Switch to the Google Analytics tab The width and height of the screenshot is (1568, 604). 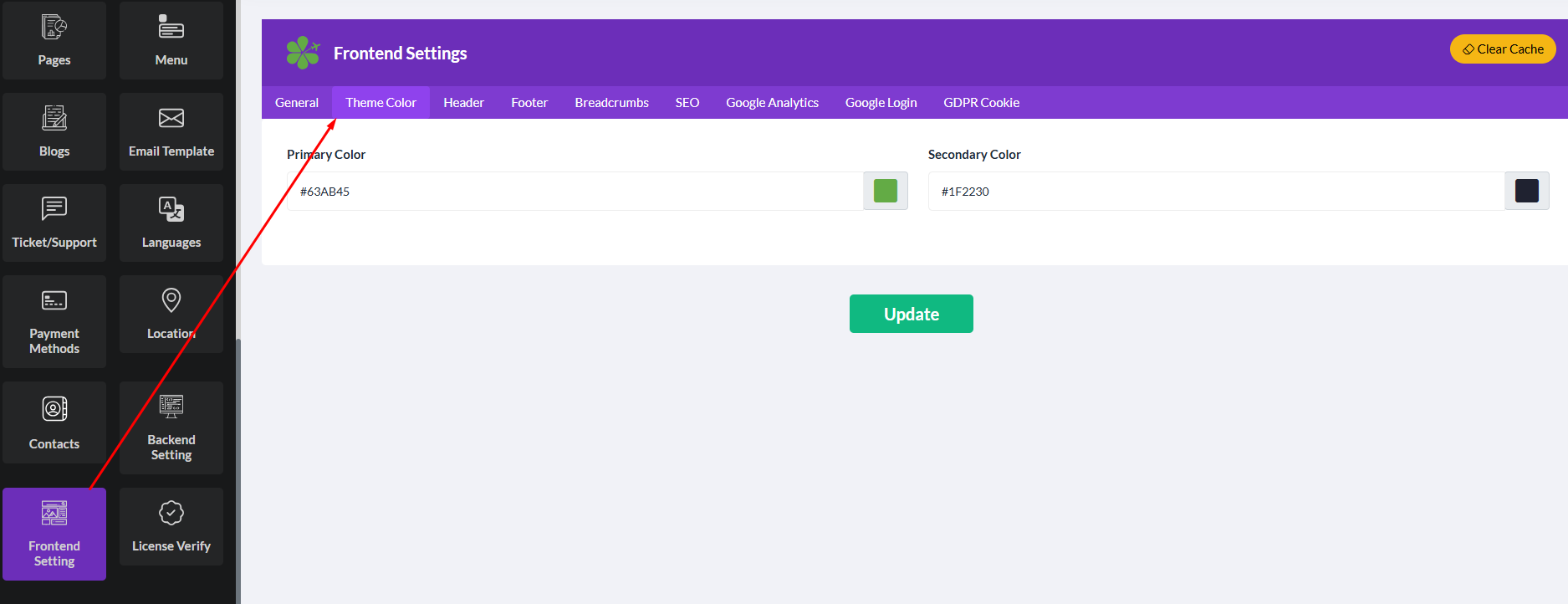click(x=772, y=103)
